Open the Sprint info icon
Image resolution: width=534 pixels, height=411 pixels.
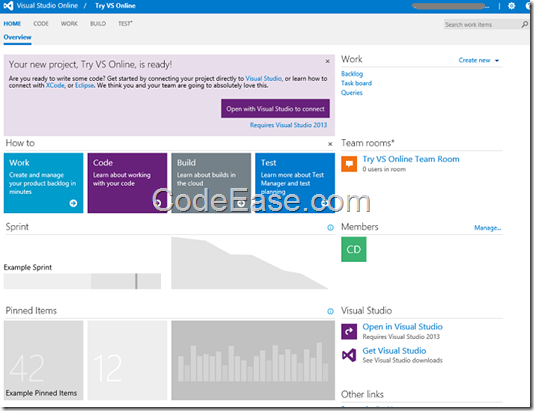330,227
